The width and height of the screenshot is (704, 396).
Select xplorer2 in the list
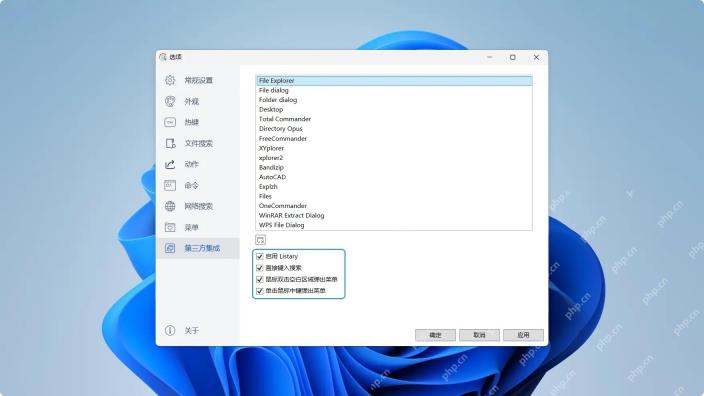[x=394, y=158]
